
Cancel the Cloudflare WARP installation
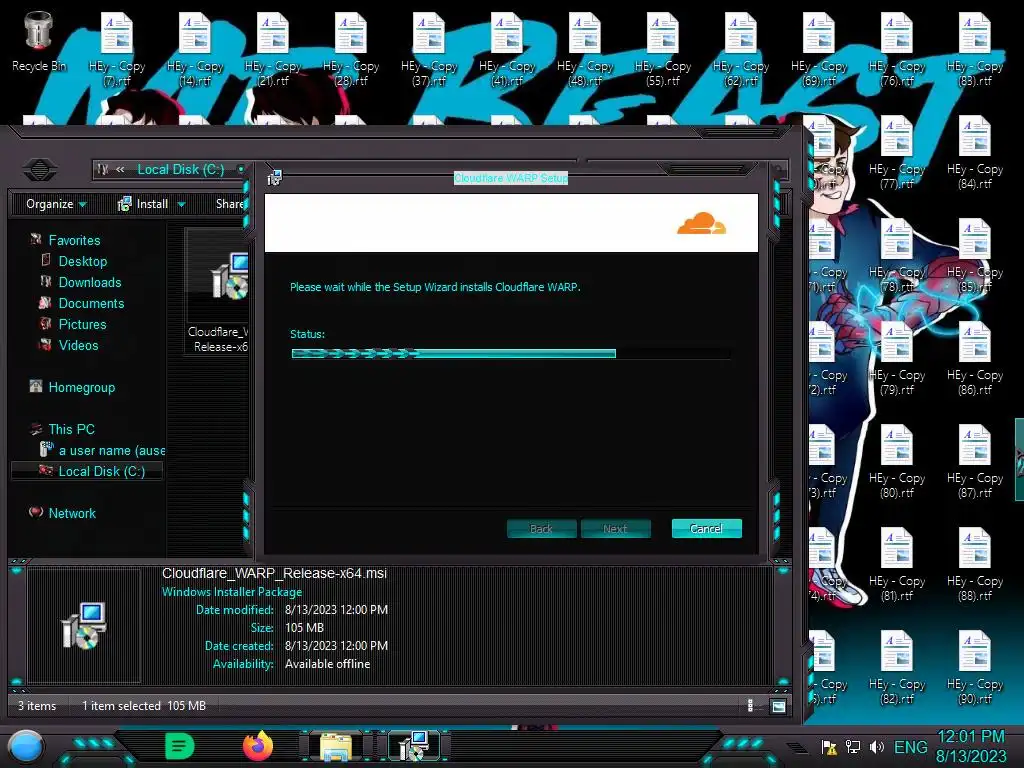pyautogui.click(x=707, y=528)
